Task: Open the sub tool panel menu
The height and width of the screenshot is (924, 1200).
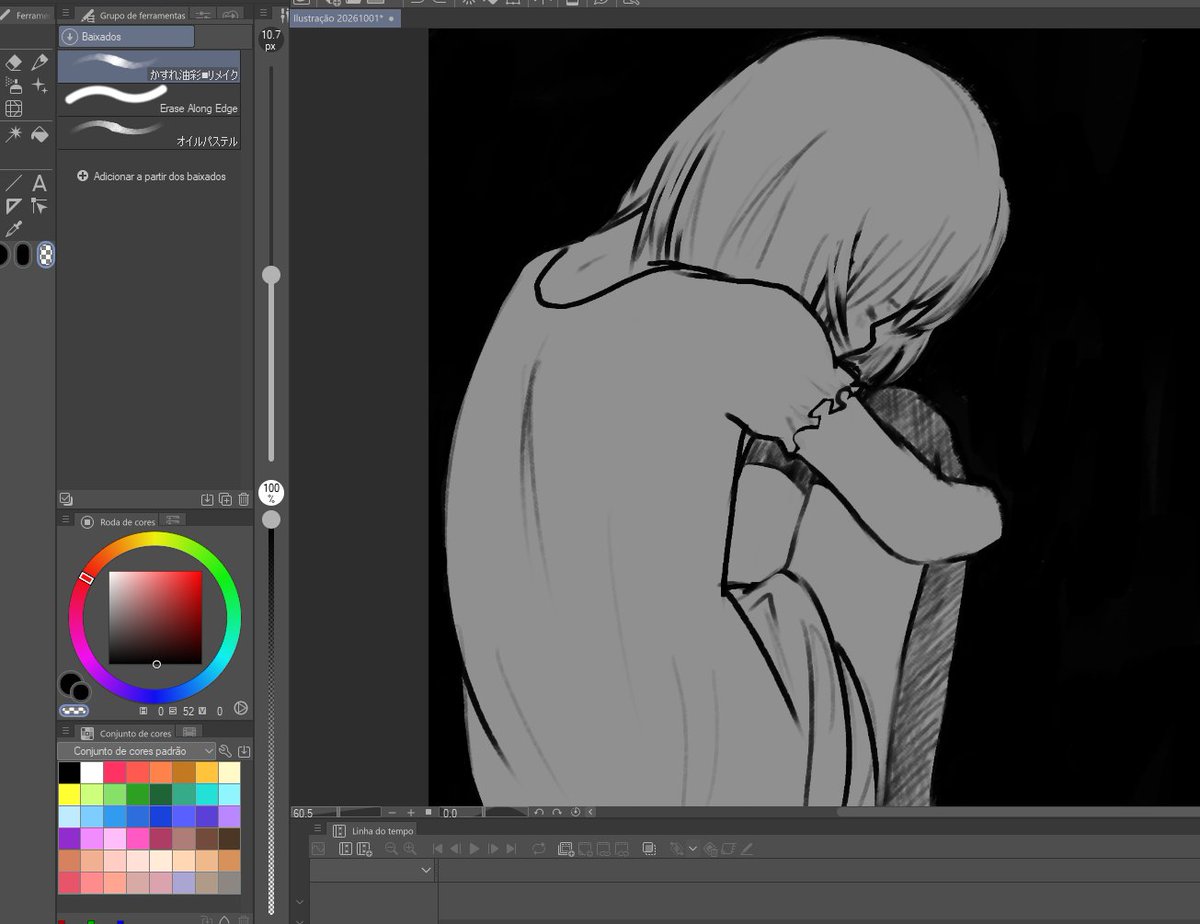Action: [x=66, y=14]
